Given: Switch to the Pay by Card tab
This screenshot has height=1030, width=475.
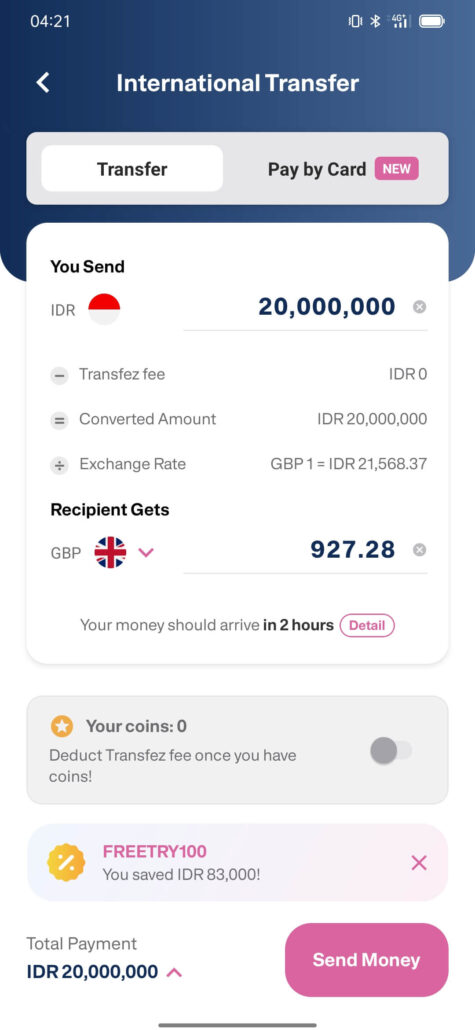Looking at the screenshot, I should [343, 169].
